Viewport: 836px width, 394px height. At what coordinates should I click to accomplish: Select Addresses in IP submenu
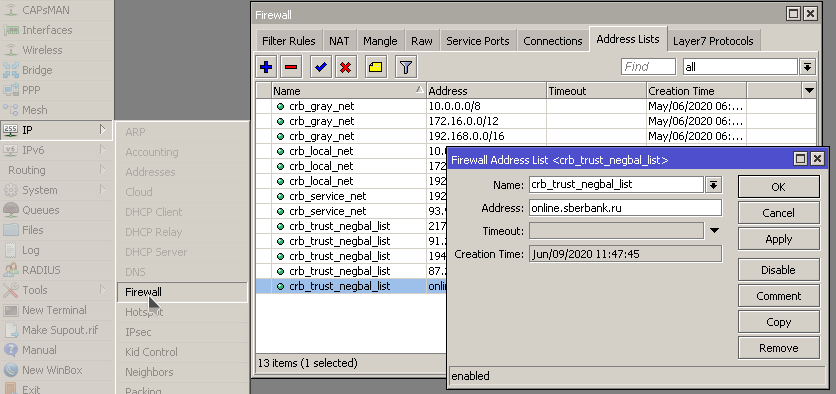click(x=182, y=172)
